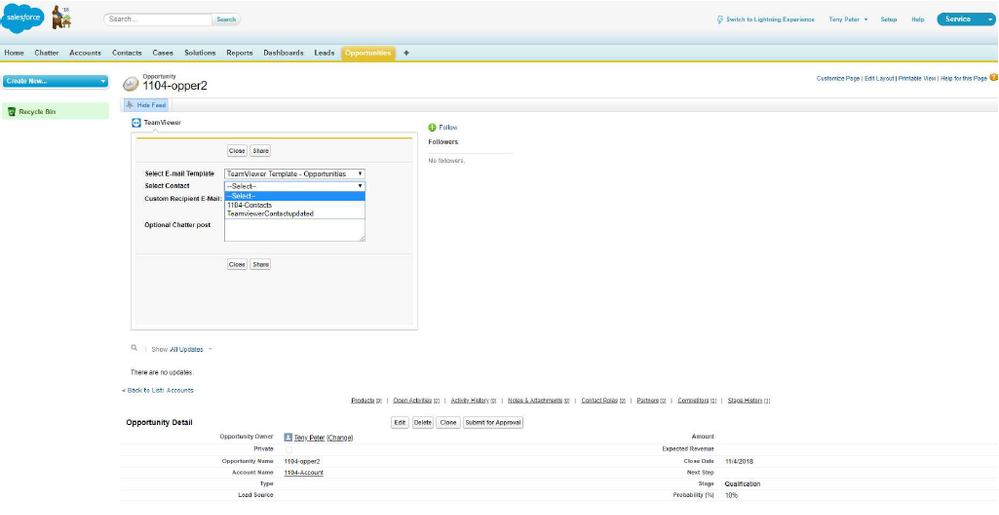The width and height of the screenshot is (999, 515).
Task: Open the Recycle Bin link
Action: coord(37,112)
